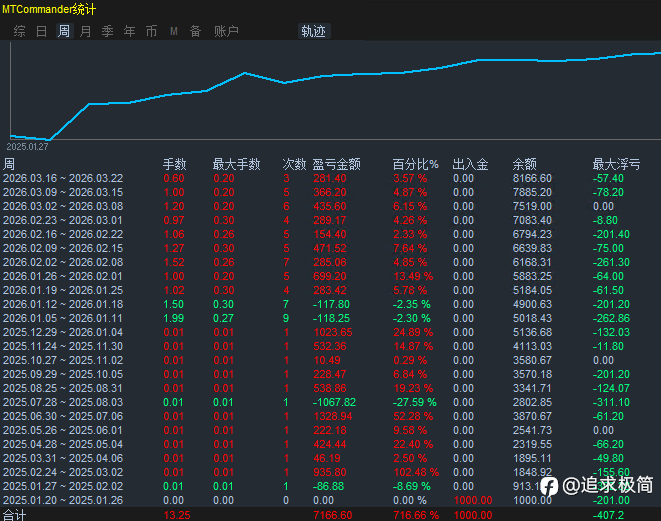Click the 余额 balance column header
This screenshot has width=661, height=521.
point(525,164)
